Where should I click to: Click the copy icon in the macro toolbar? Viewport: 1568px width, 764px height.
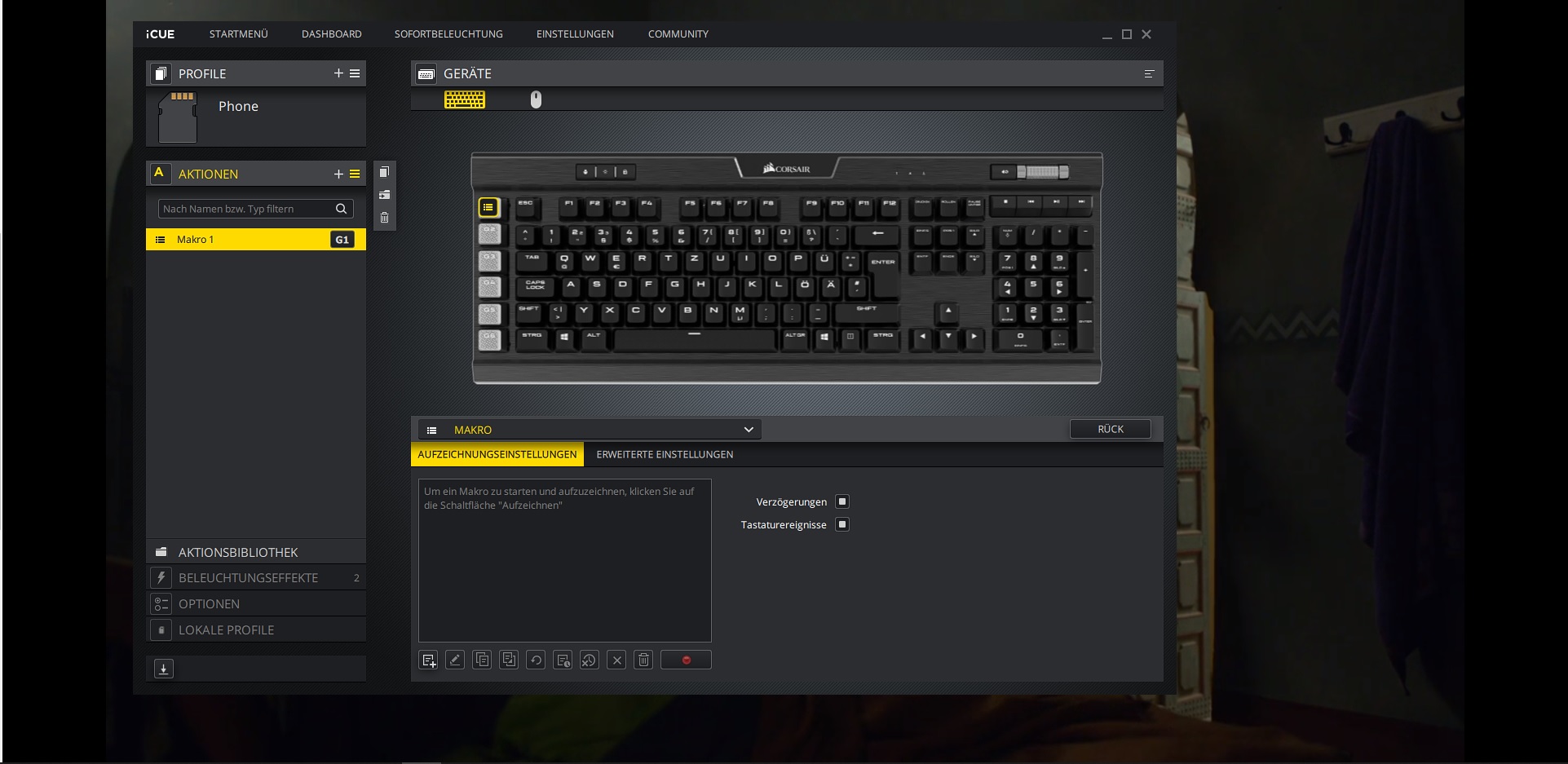coord(482,660)
